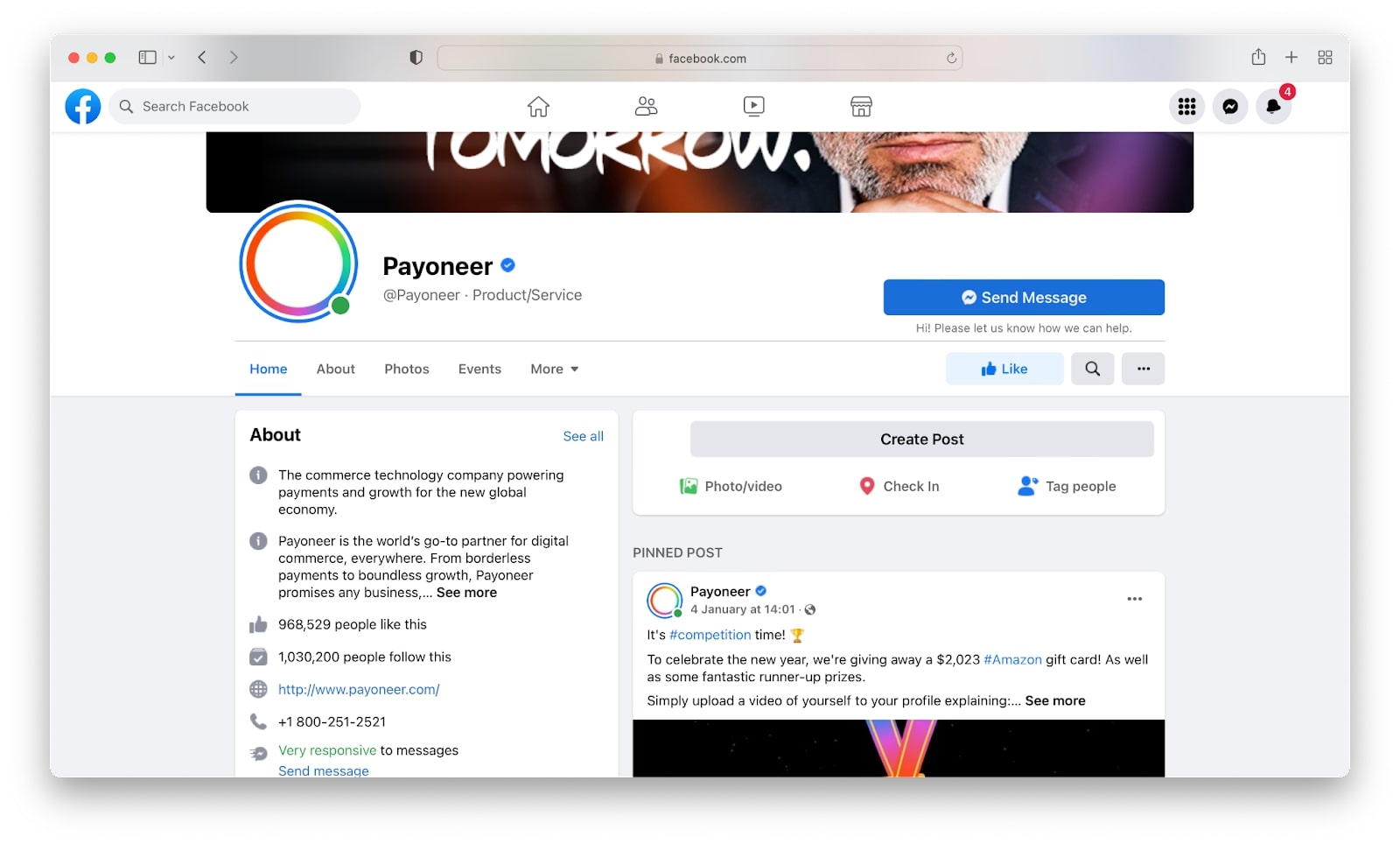Image resolution: width=1400 pixels, height=844 pixels.
Task: Open the 4 January at 14:01 timestamp
Action: [x=743, y=610]
